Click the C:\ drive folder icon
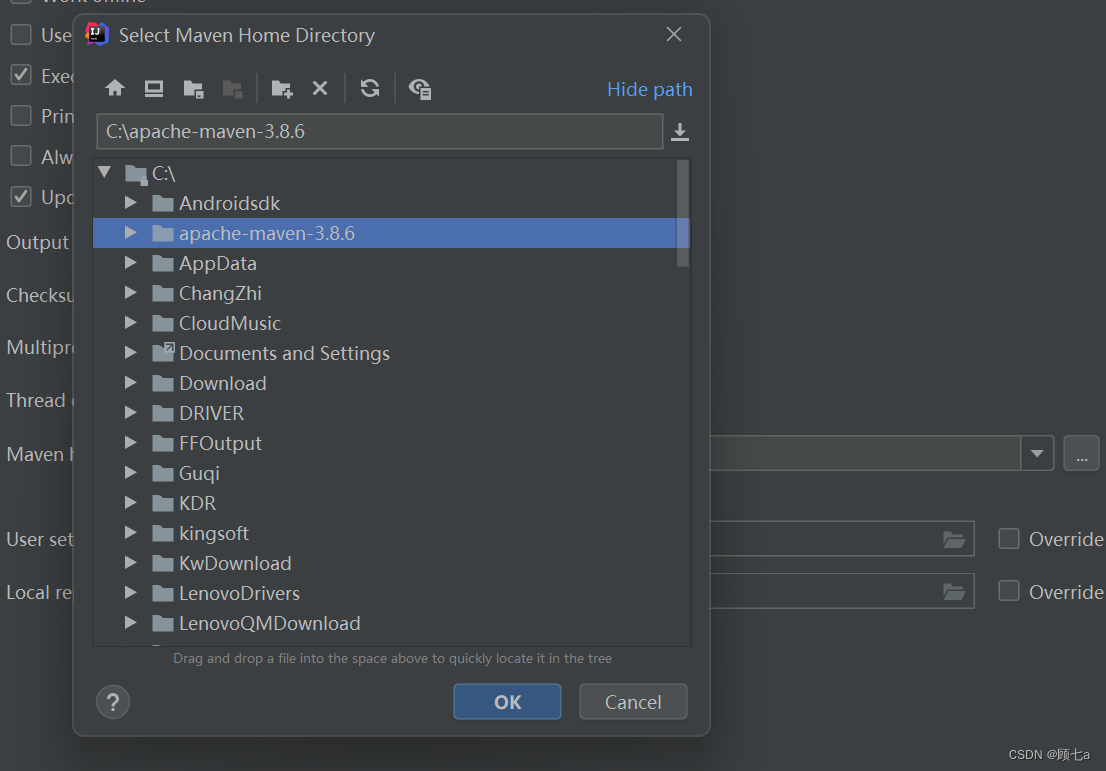Viewport: 1106px width, 771px height. click(135, 174)
